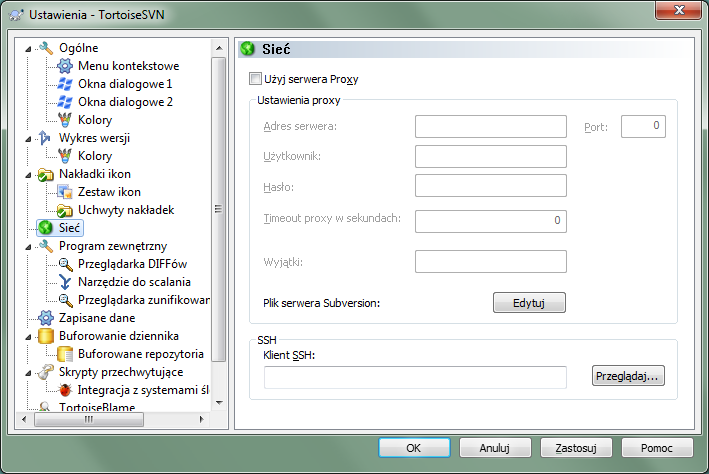Select Okna dialogowe 2 in the tree
This screenshot has width=709, height=474.
(125, 102)
